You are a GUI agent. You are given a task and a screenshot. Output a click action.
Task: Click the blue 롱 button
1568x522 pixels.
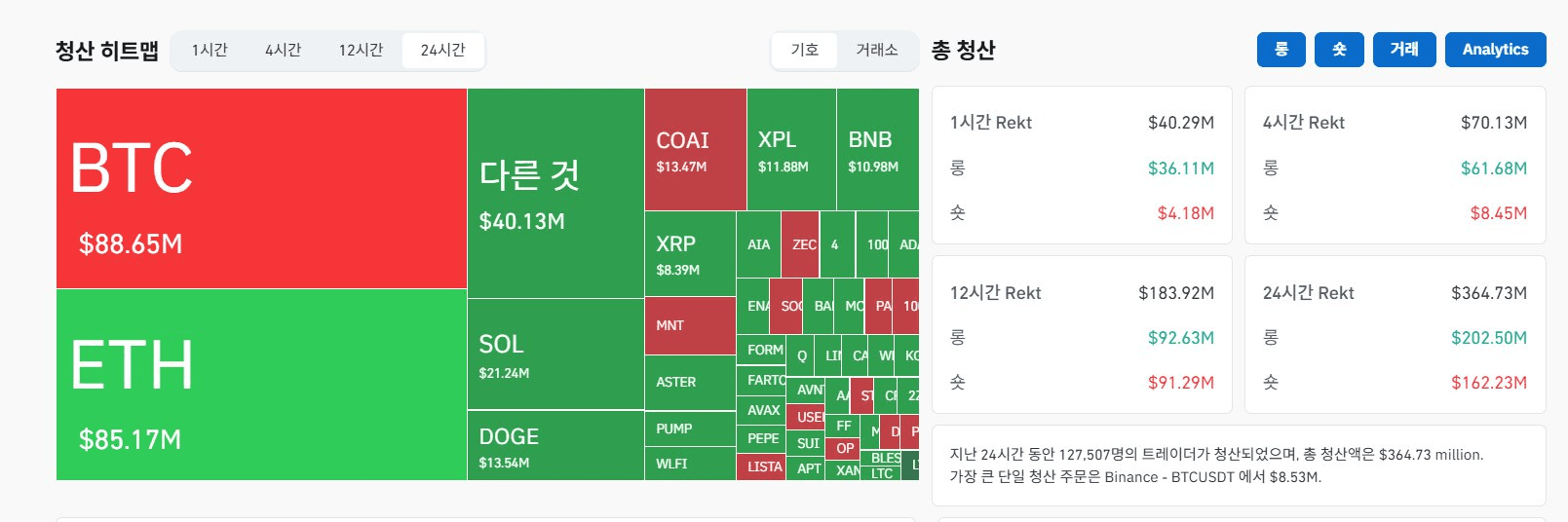coord(1281,50)
